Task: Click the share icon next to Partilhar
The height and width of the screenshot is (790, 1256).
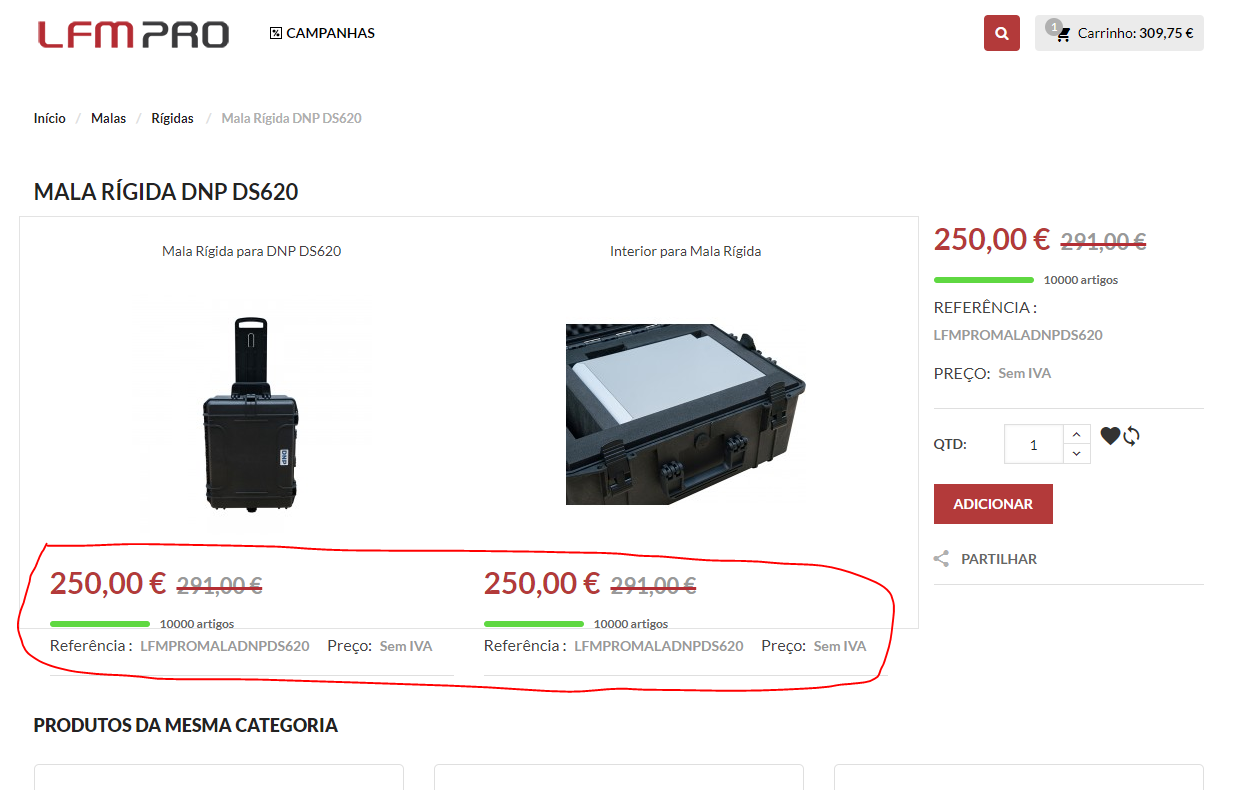Action: [941, 559]
